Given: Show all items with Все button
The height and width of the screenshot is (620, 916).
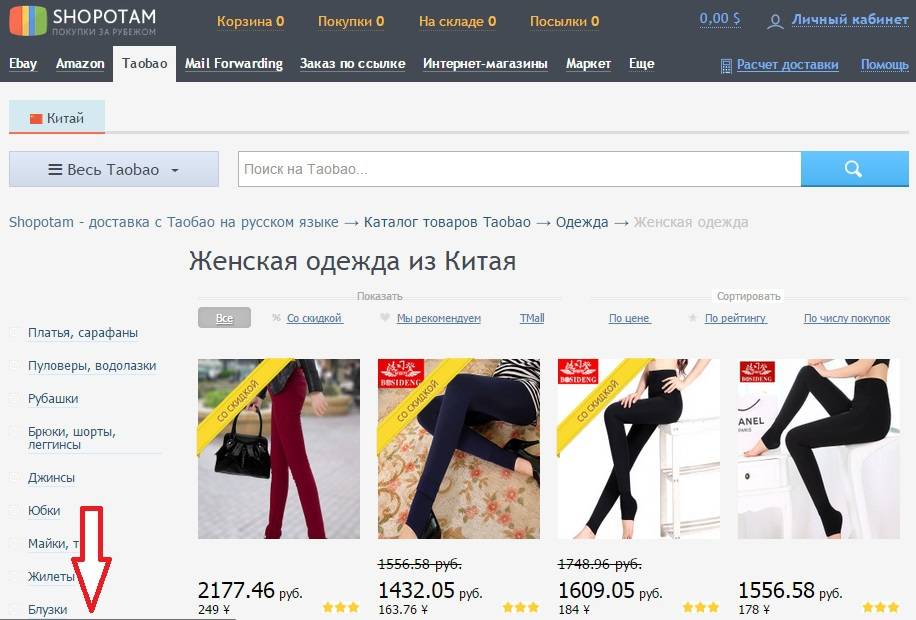Looking at the screenshot, I should pyautogui.click(x=224, y=318).
